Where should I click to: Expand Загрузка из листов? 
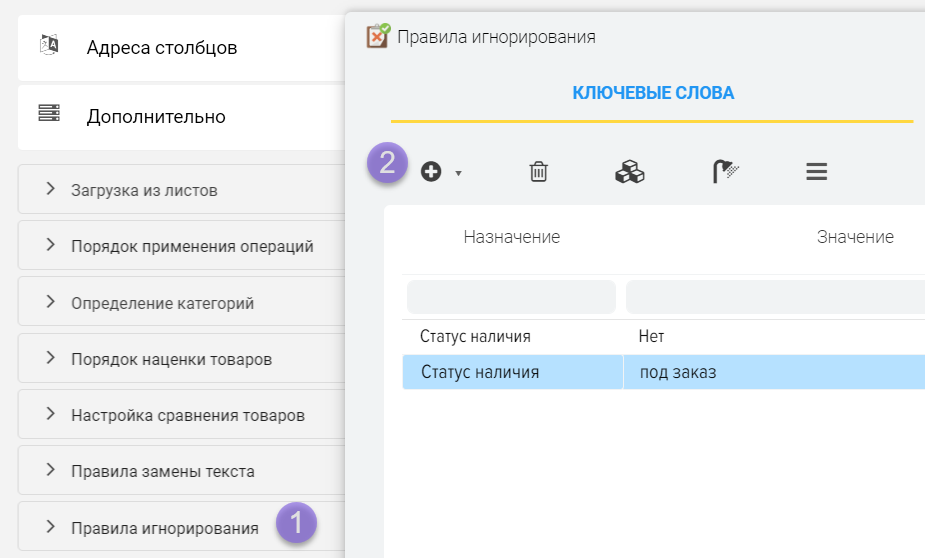[x=144, y=190]
